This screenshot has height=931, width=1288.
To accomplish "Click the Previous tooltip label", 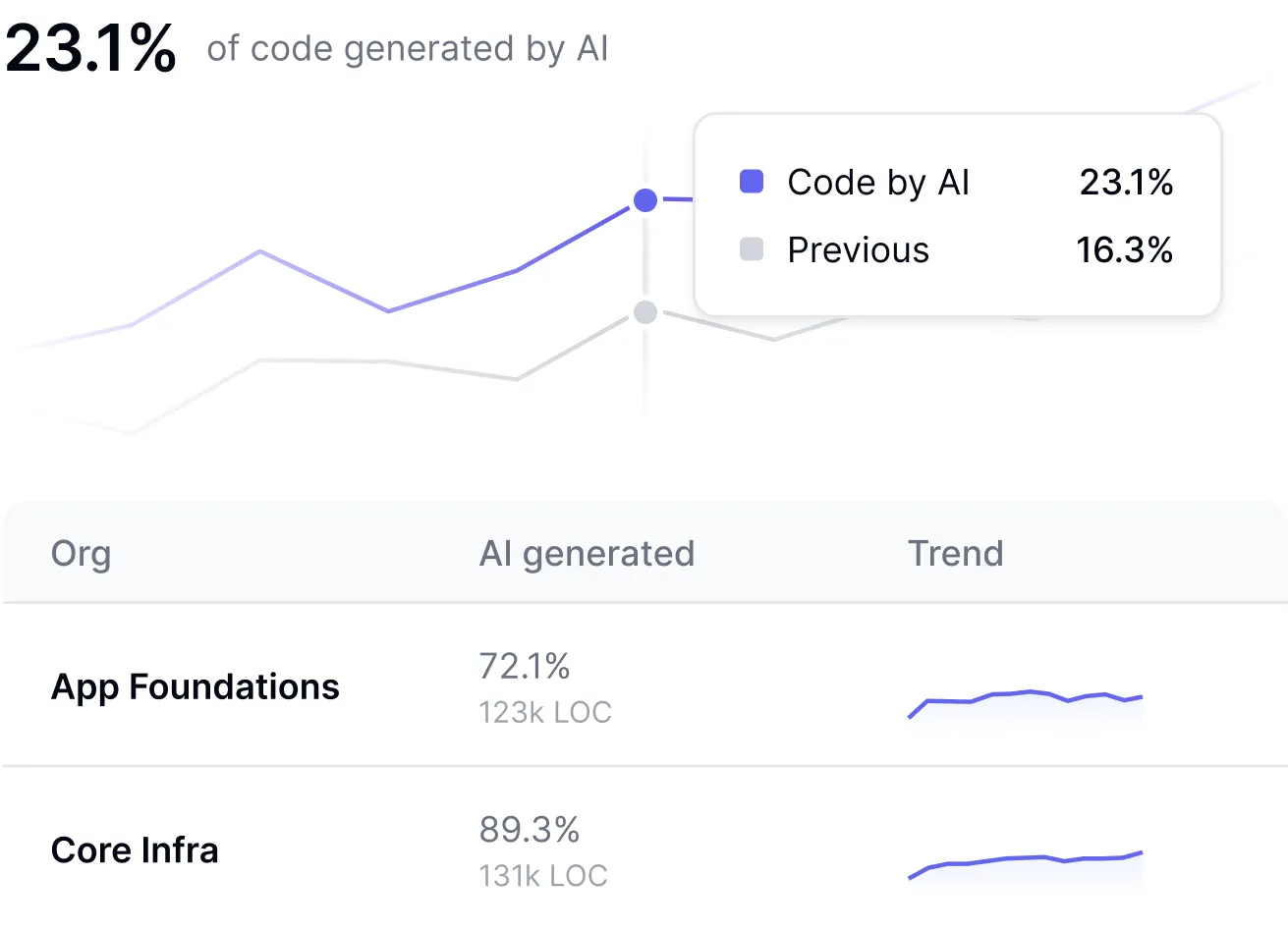I will pos(858,250).
